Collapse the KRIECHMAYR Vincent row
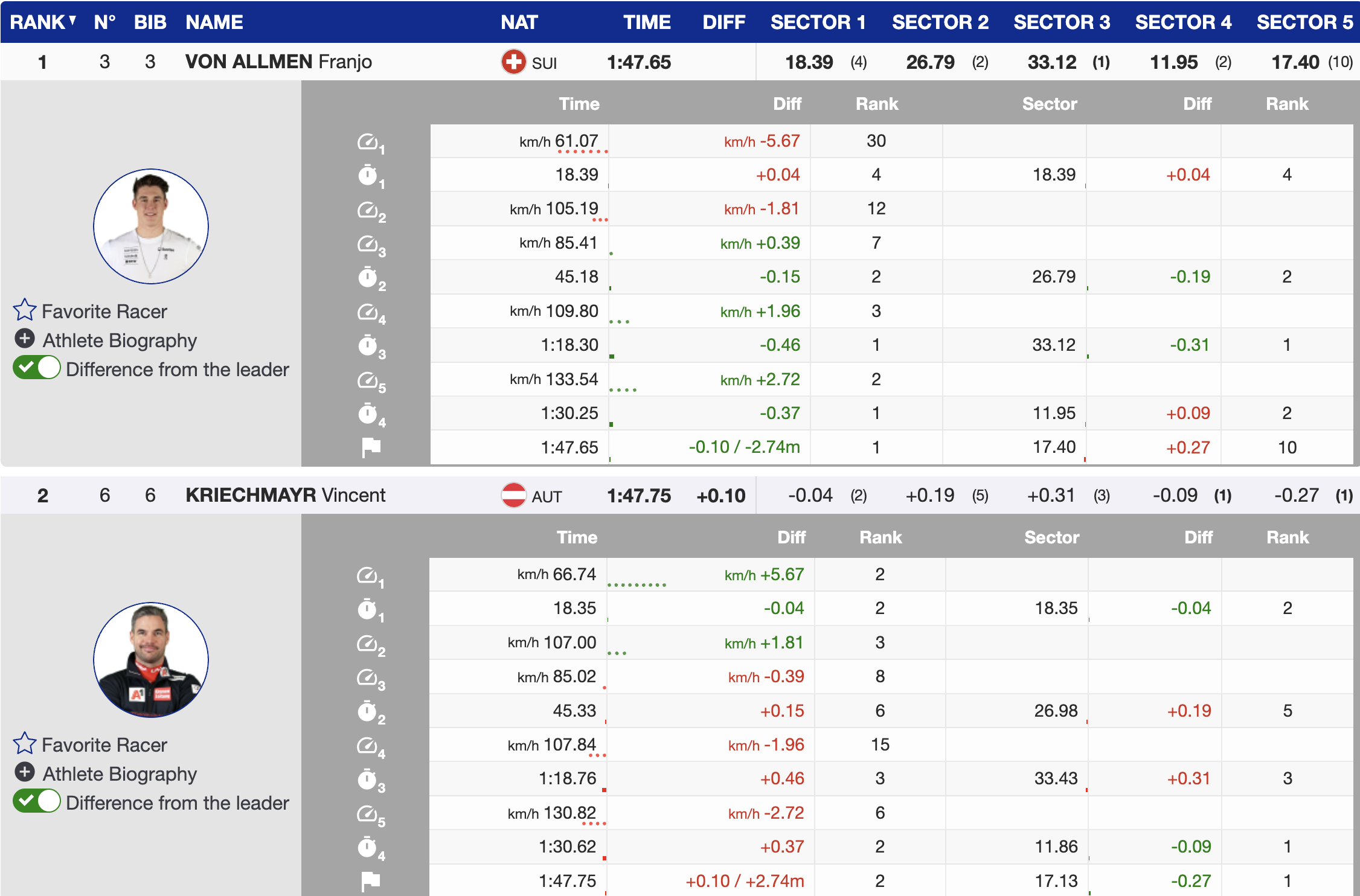This screenshot has height=896, width=1360. click(x=285, y=495)
